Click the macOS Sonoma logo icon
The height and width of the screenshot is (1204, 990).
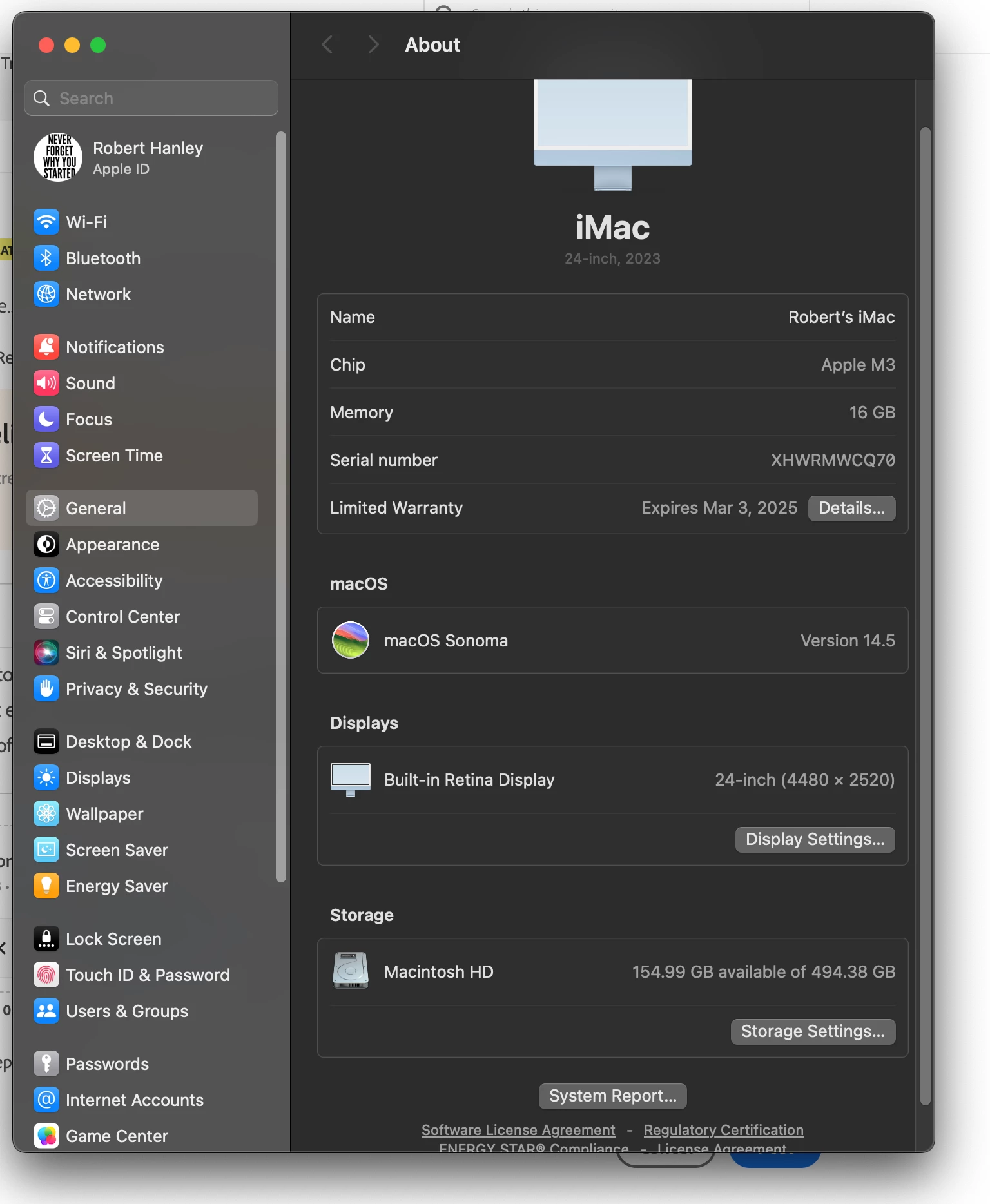tap(351, 640)
